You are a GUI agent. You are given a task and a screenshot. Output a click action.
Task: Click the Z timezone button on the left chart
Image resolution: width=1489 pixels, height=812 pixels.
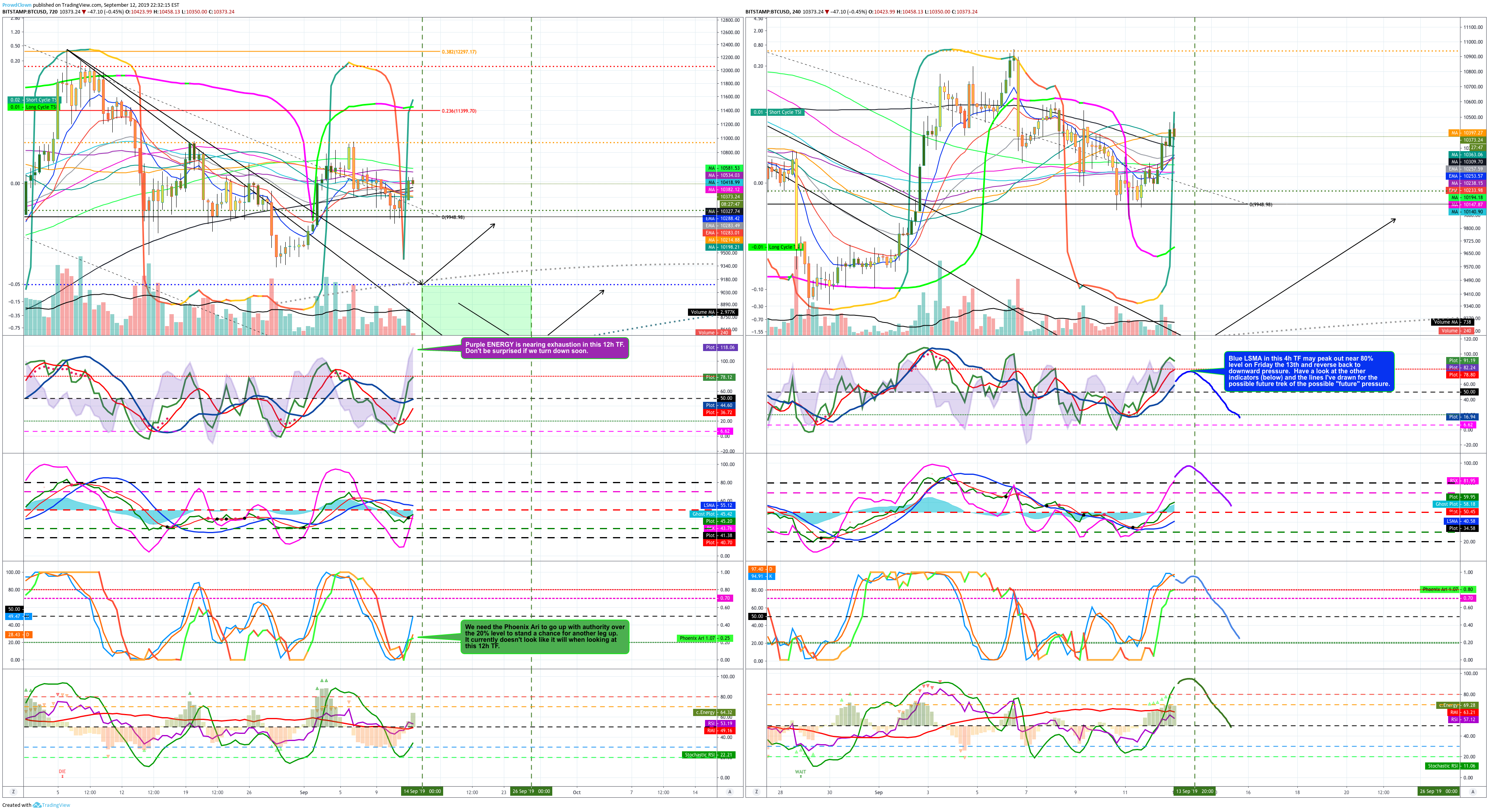pos(13,792)
